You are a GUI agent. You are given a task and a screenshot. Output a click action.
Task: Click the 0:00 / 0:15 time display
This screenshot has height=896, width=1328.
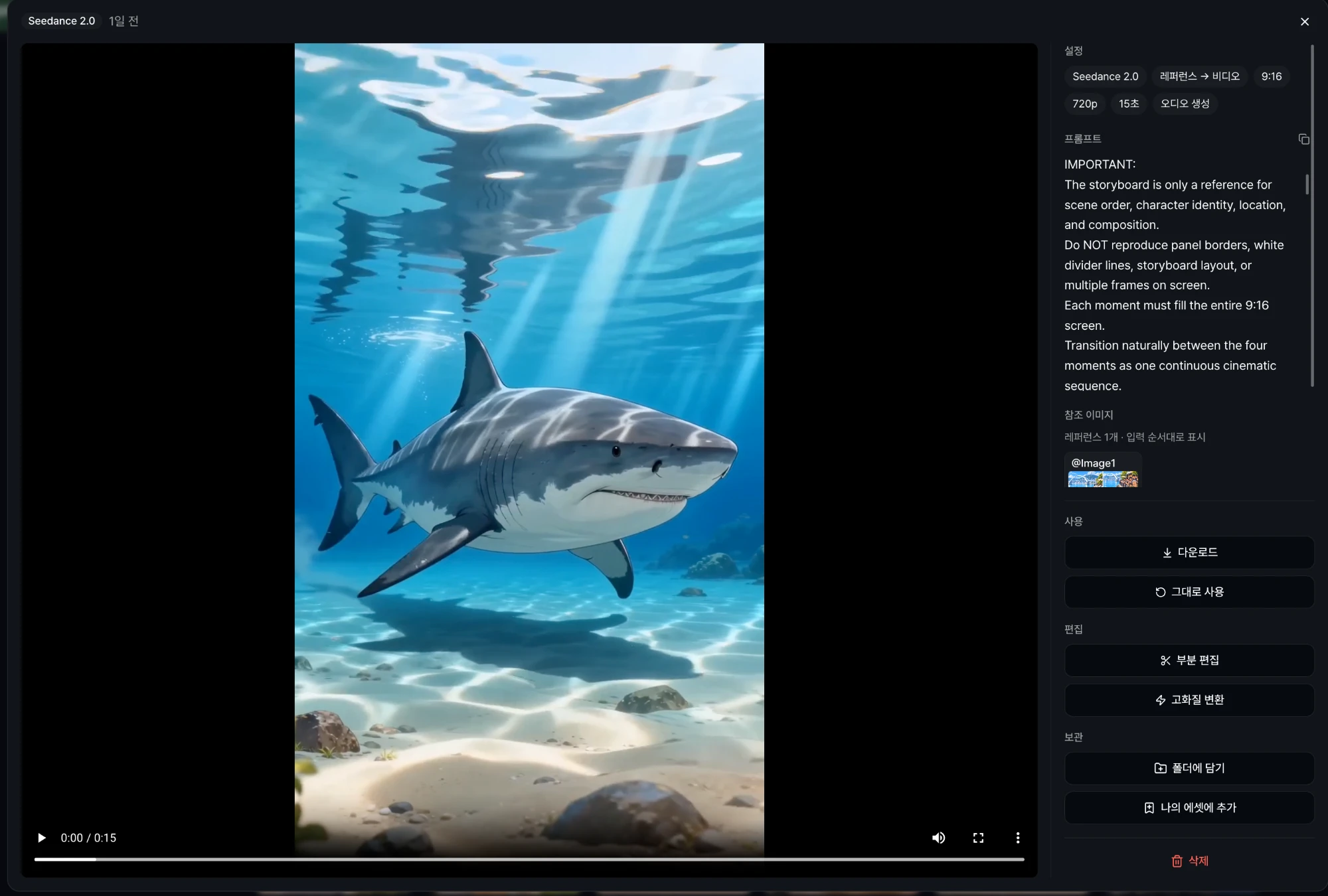pyautogui.click(x=88, y=838)
